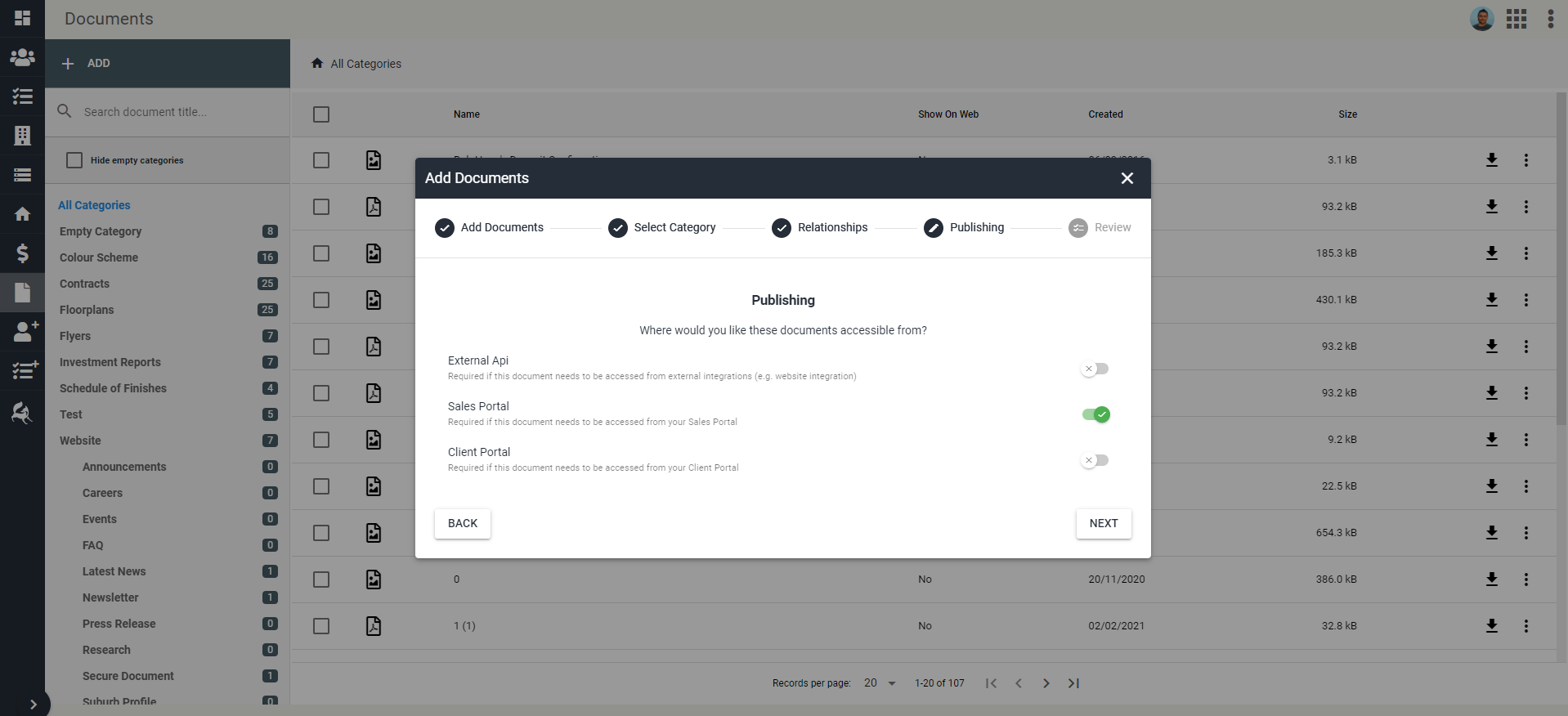Click the vertical scrollbar of the list
Viewport: 1568px width, 716px height.
pyautogui.click(x=1561, y=258)
